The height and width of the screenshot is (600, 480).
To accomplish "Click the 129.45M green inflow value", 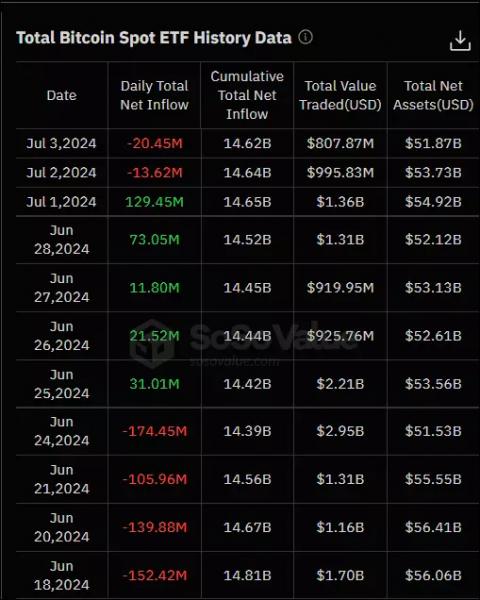I will pyautogui.click(x=154, y=202).
